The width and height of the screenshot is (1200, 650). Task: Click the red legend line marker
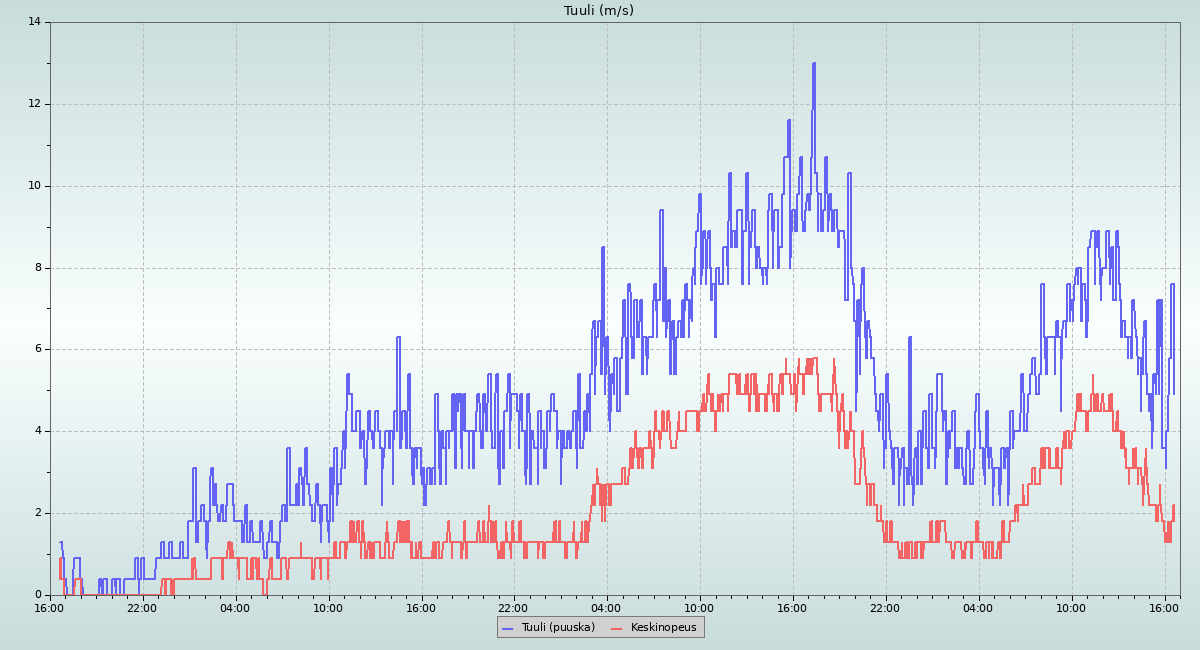pos(617,628)
